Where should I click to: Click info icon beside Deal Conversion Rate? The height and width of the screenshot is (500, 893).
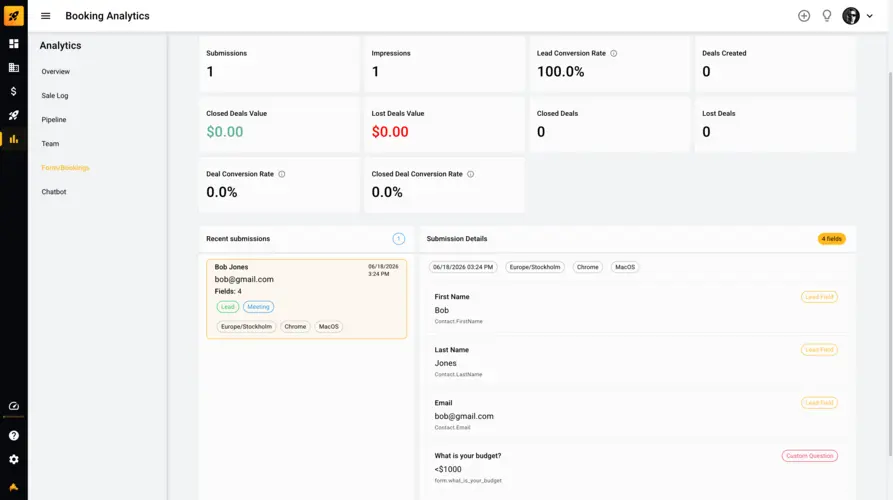pos(281,174)
